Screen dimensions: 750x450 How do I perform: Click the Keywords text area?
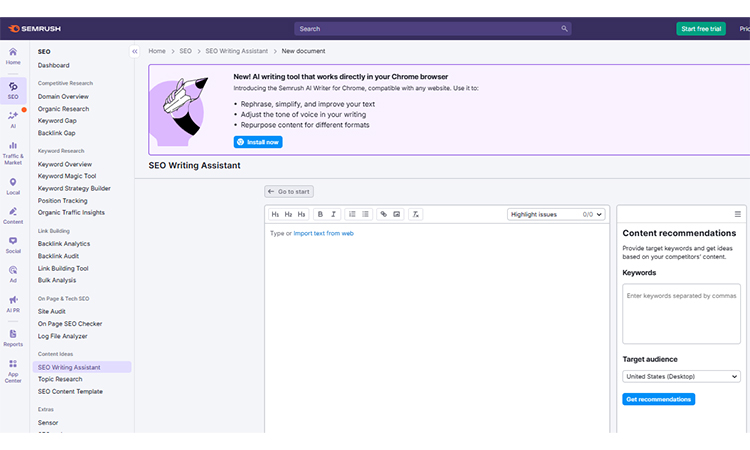tap(681, 314)
